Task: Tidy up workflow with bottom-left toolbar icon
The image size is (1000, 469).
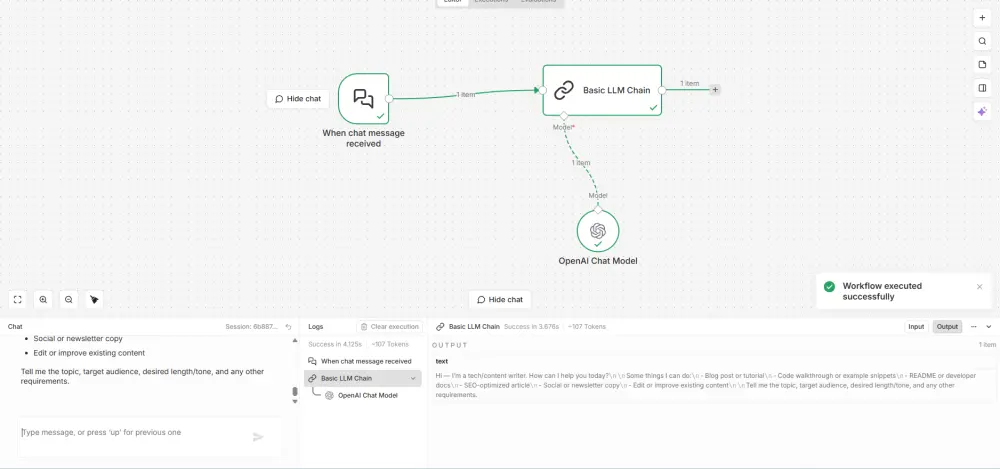Action: [x=94, y=299]
